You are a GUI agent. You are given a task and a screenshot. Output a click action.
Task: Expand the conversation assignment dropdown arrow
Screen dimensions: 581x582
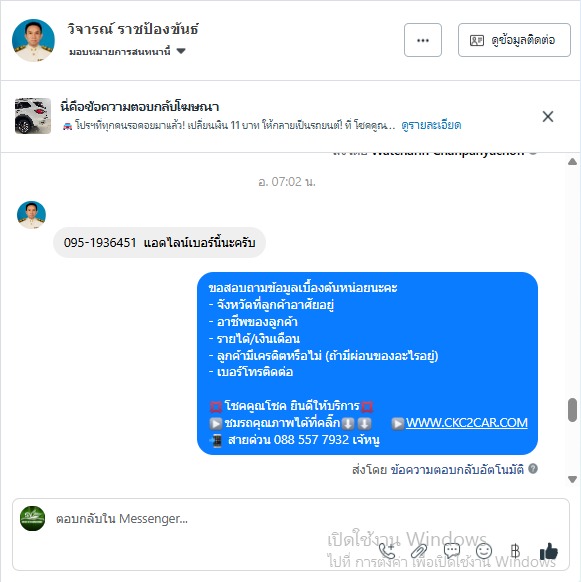[x=181, y=51]
